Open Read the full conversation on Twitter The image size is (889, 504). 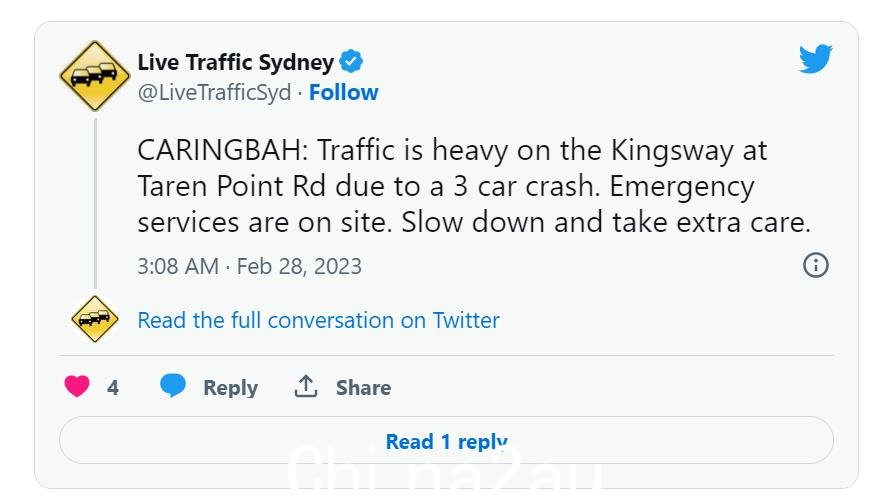tap(319, 320)
